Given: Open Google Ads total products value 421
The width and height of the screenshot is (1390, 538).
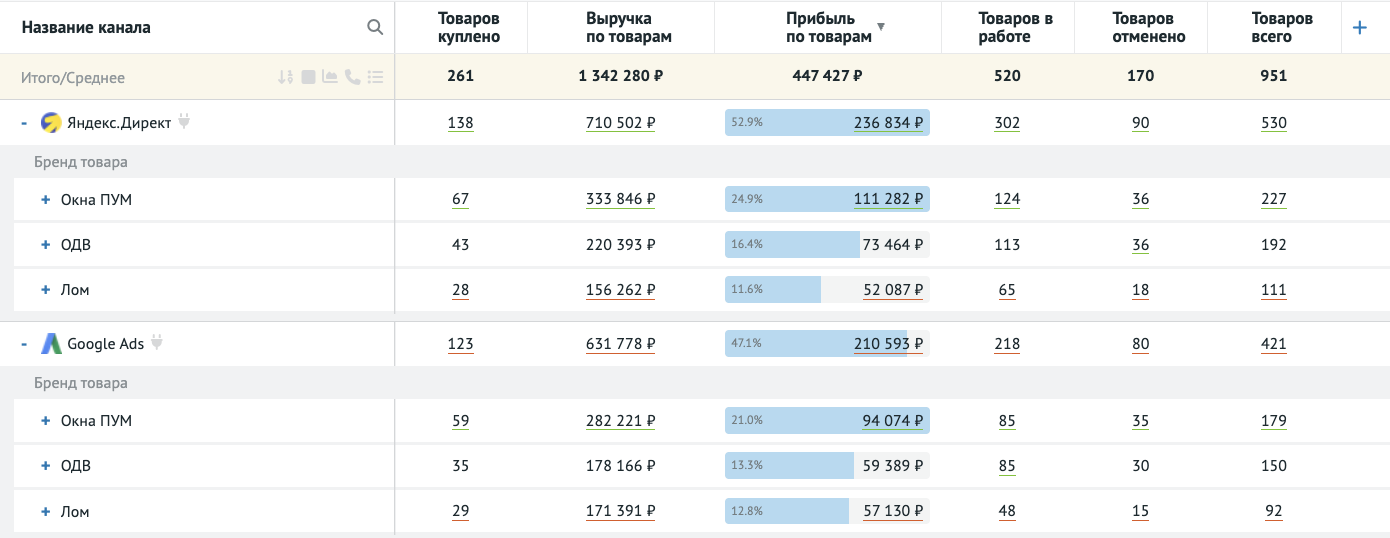Looking at the screenshot, I should click(1273, 344).
